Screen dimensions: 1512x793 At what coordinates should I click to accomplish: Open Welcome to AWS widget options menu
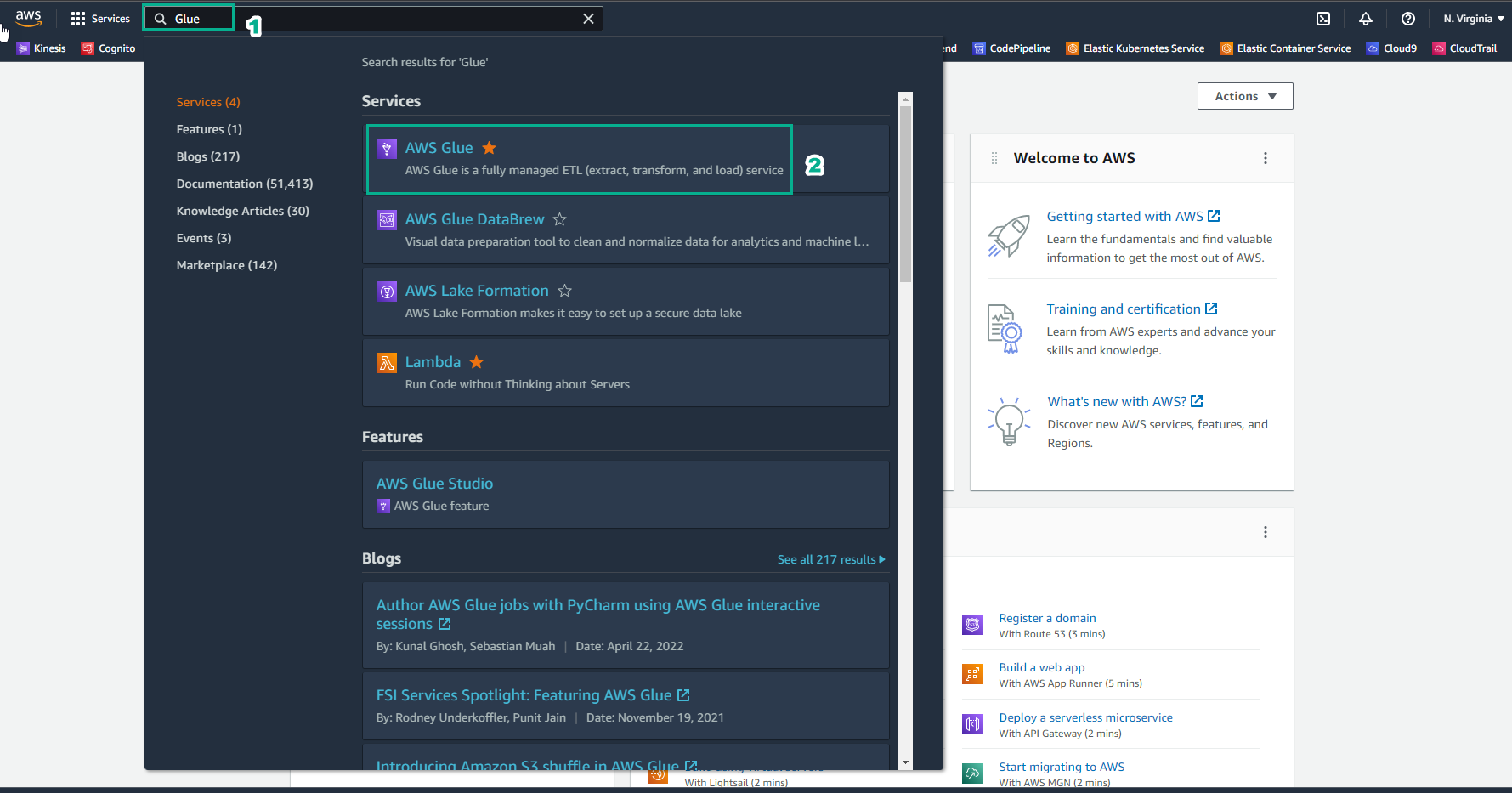(1266, 158)
